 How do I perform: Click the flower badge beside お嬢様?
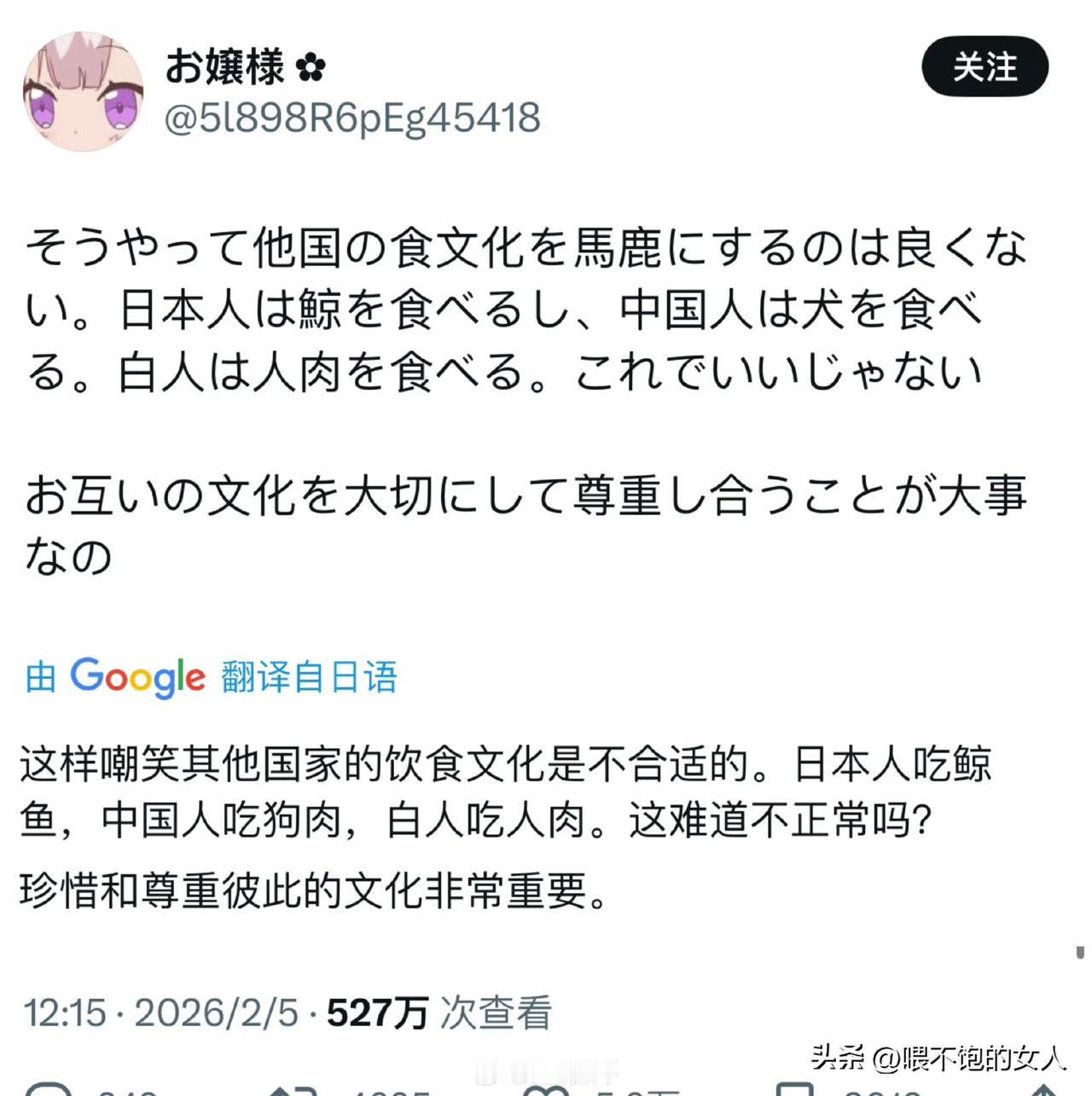click(x=311, y=68)
